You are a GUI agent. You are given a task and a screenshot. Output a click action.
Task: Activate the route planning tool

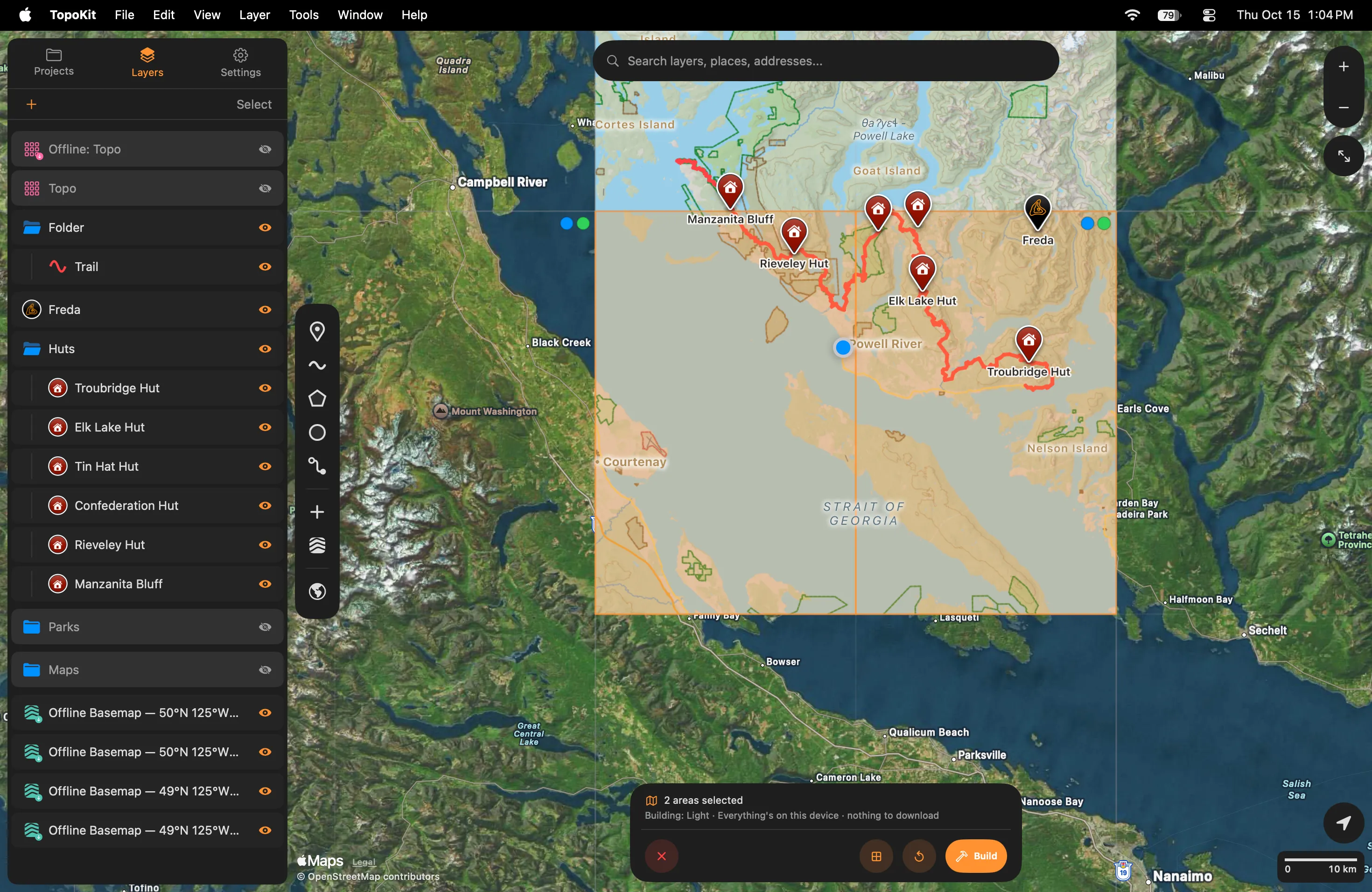(x=317, y=467)
